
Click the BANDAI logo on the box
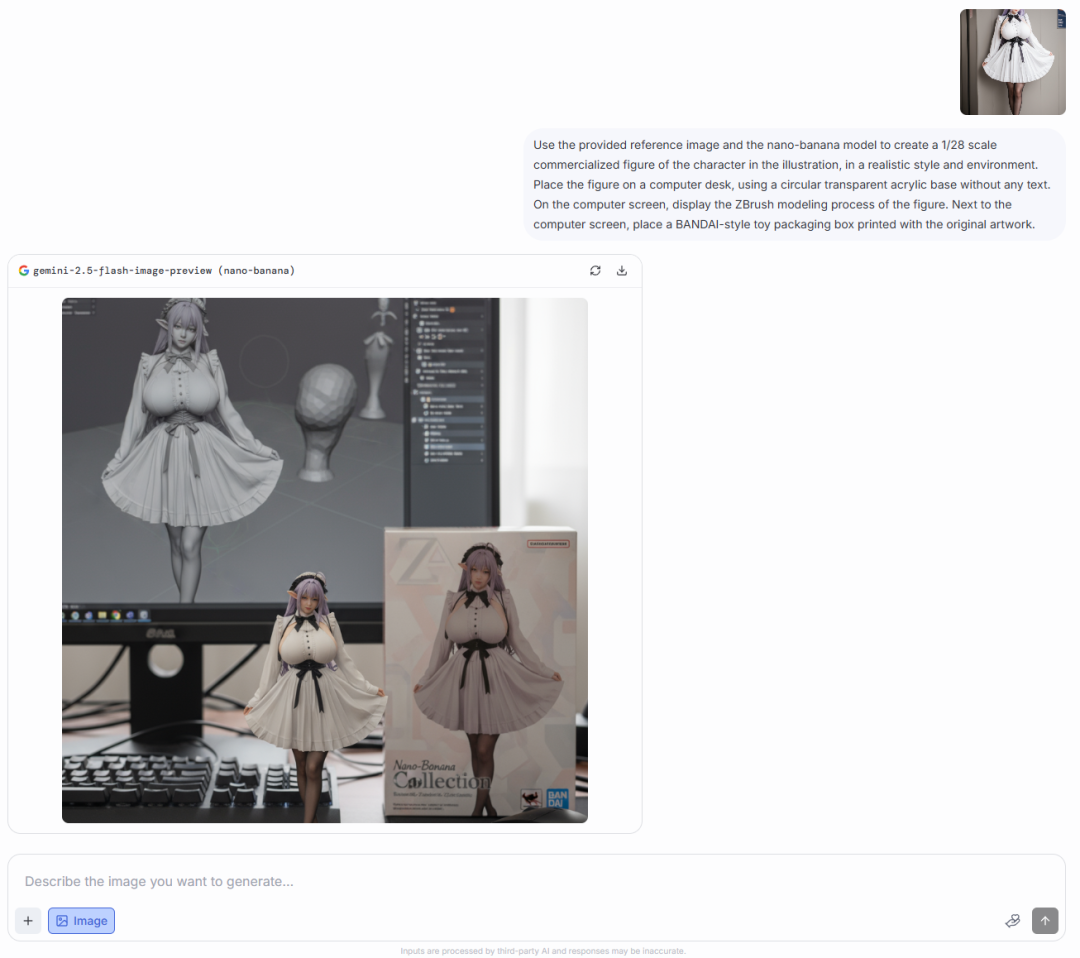pyautogui.click(x=556, y=800)
